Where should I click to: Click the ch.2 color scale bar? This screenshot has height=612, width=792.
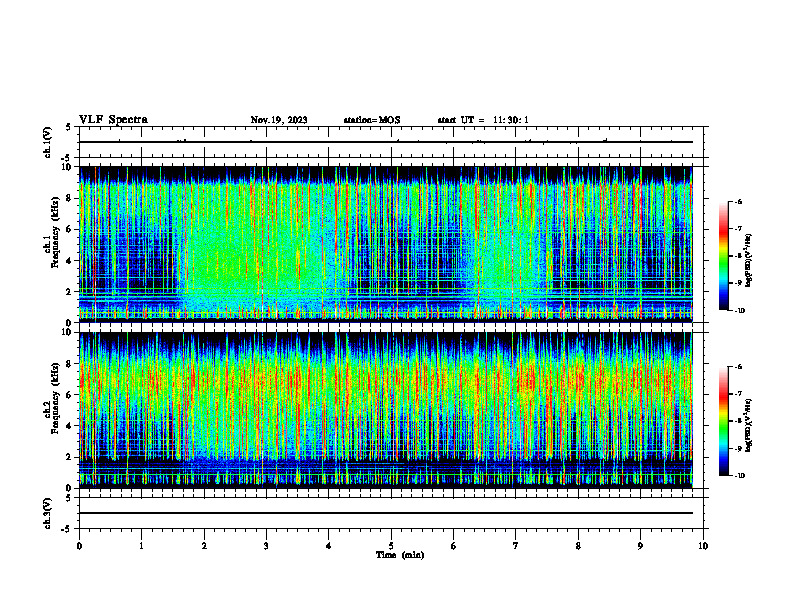tap(723, 421)
